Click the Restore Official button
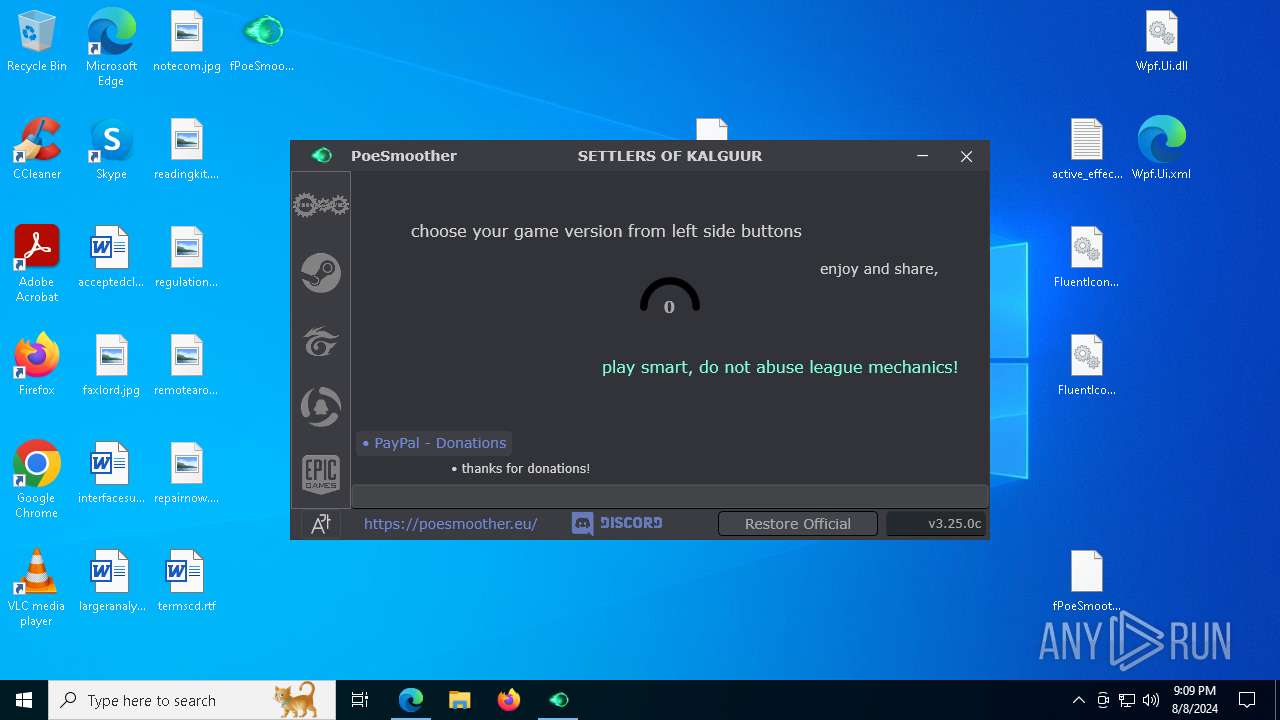The height and width of the screenshot is (720, 1280). coord(798,524)
